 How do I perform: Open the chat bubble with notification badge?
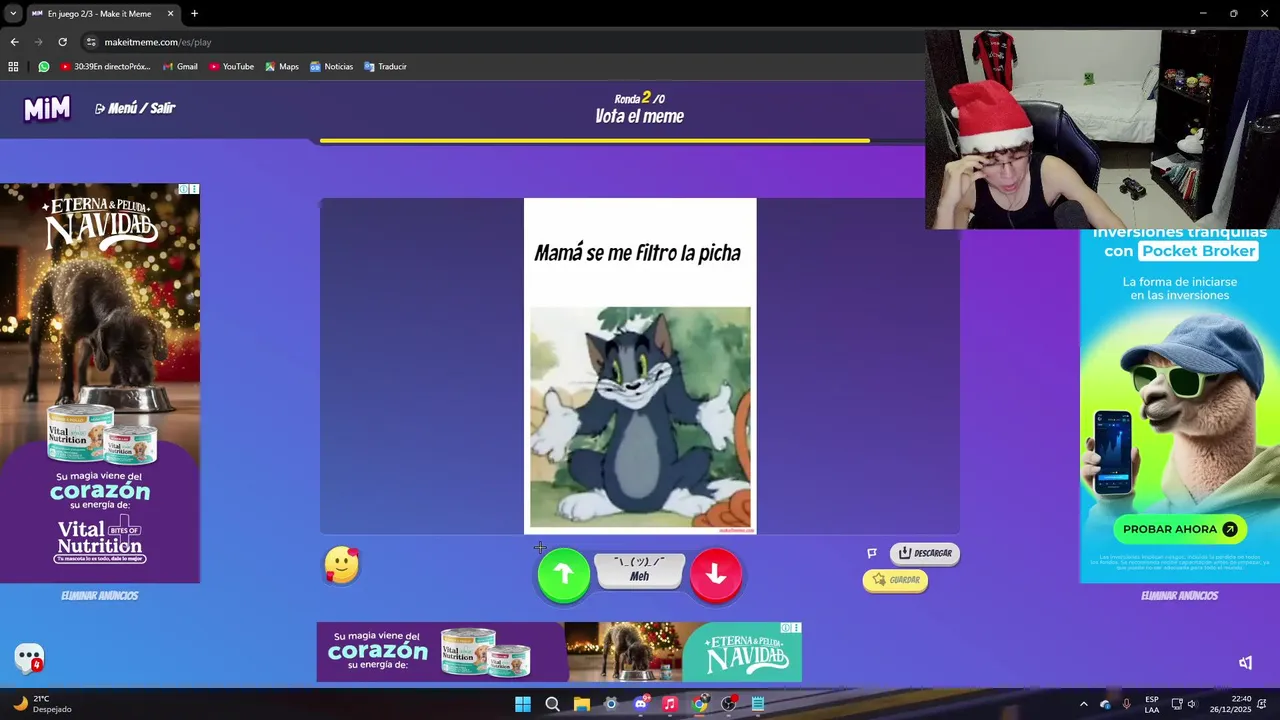click(29, 658)
